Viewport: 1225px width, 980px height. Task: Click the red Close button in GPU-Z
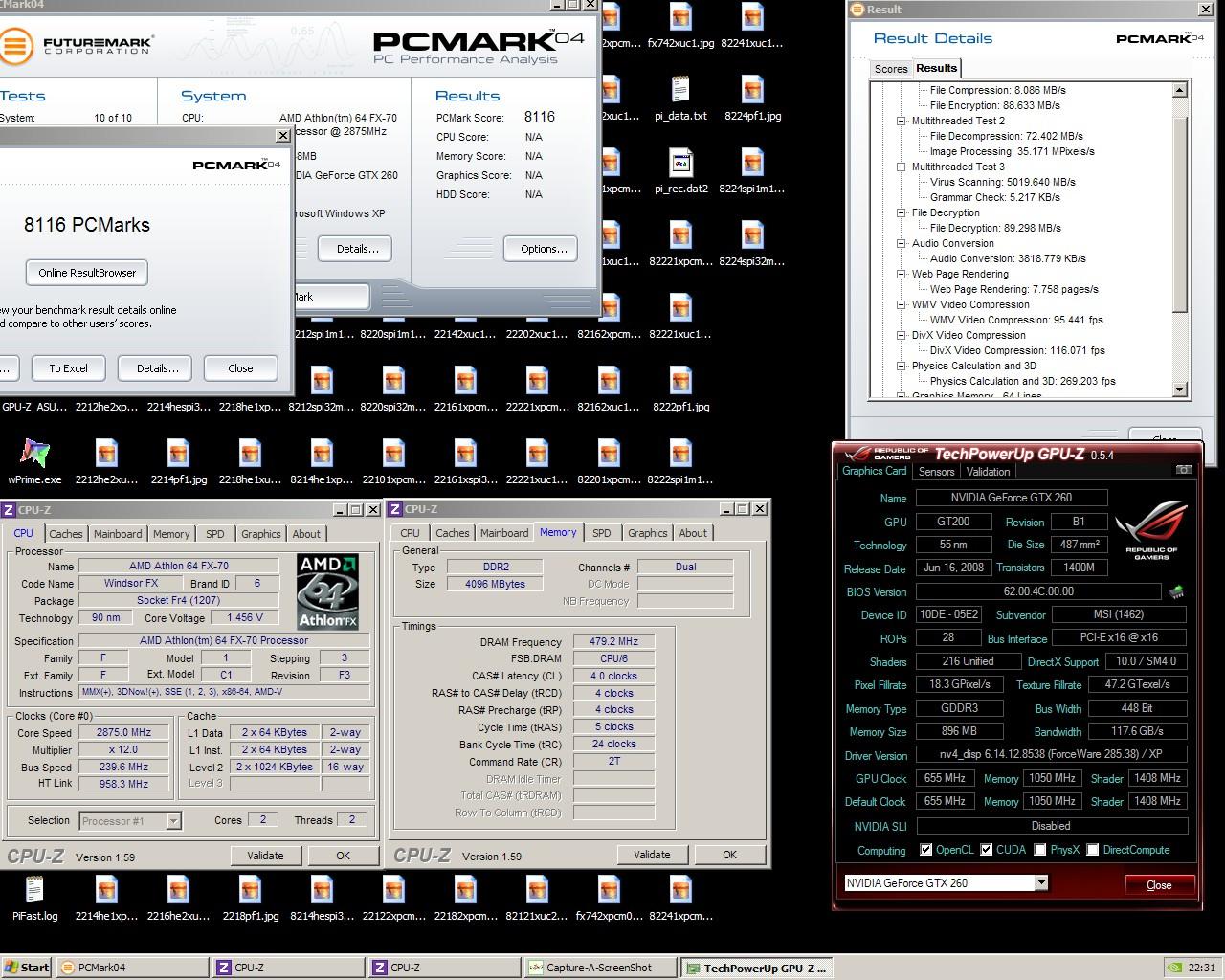1159,885
